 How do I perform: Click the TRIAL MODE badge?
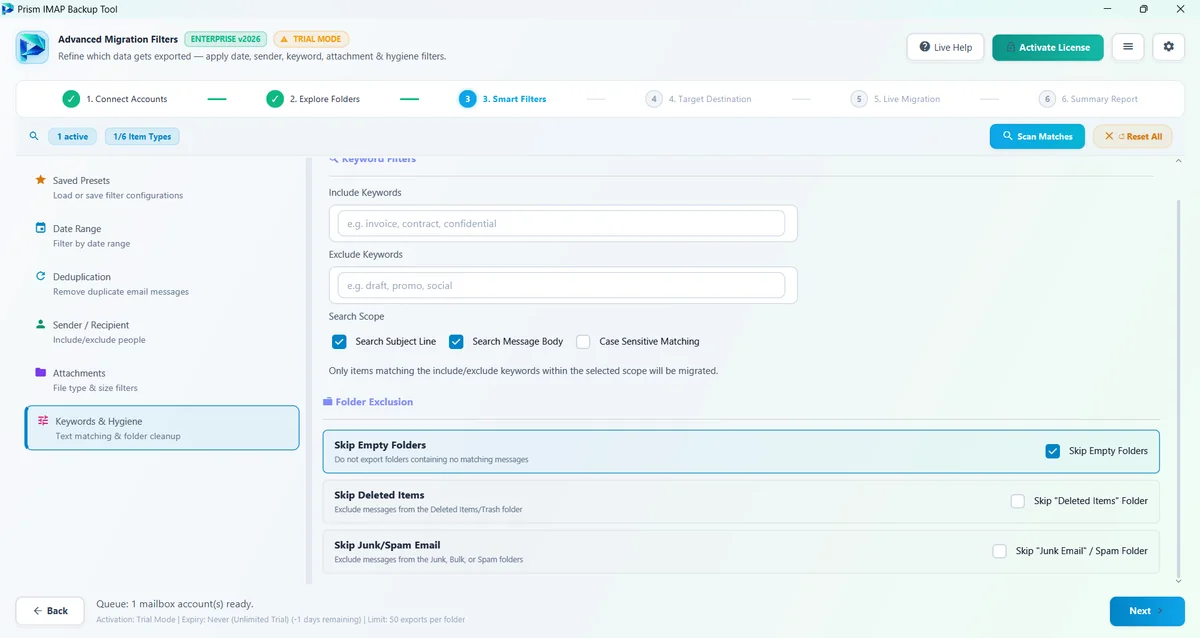point(310,39)
